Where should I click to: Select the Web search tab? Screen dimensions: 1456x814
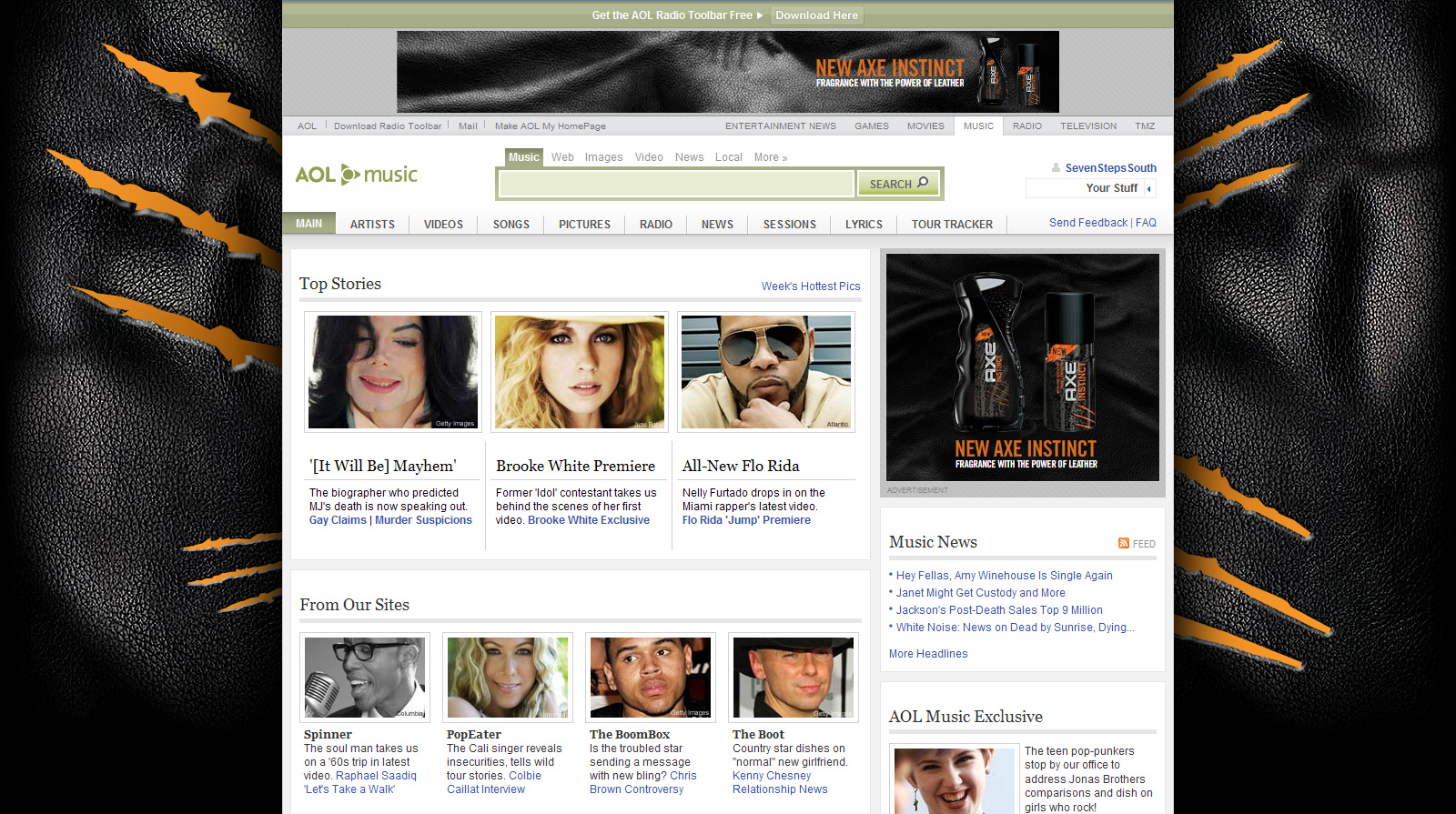tap(562, 157)
